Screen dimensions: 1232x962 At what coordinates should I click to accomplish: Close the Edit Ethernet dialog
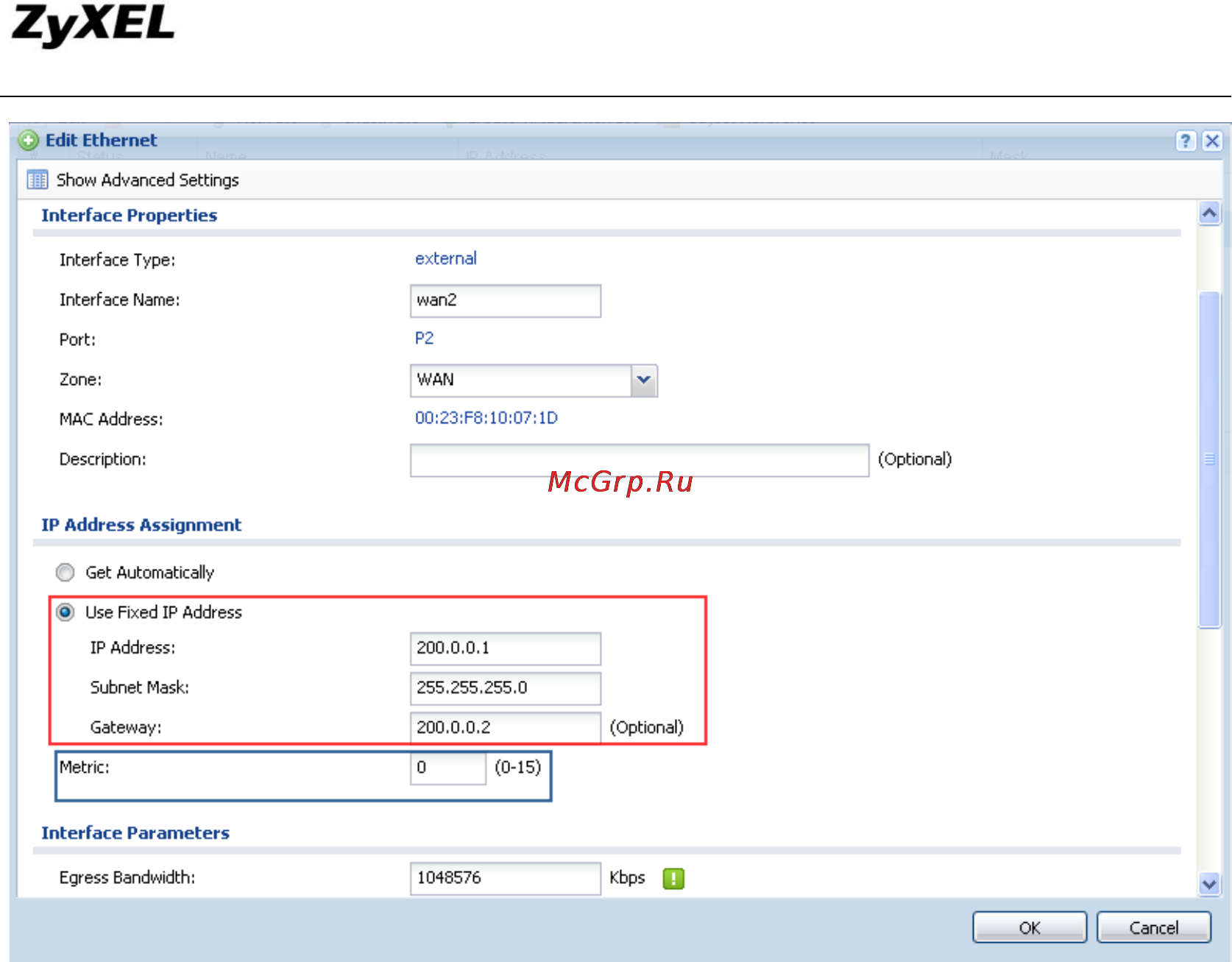click(1212, 141)
